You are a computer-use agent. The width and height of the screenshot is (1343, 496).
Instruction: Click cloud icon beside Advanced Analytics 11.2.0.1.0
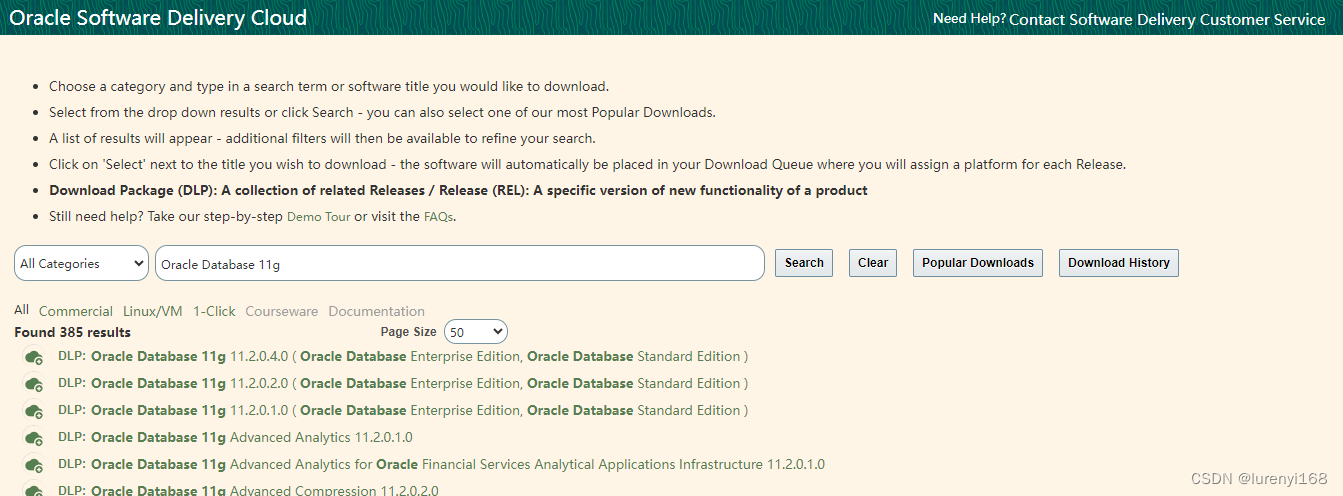coord(34,438)
